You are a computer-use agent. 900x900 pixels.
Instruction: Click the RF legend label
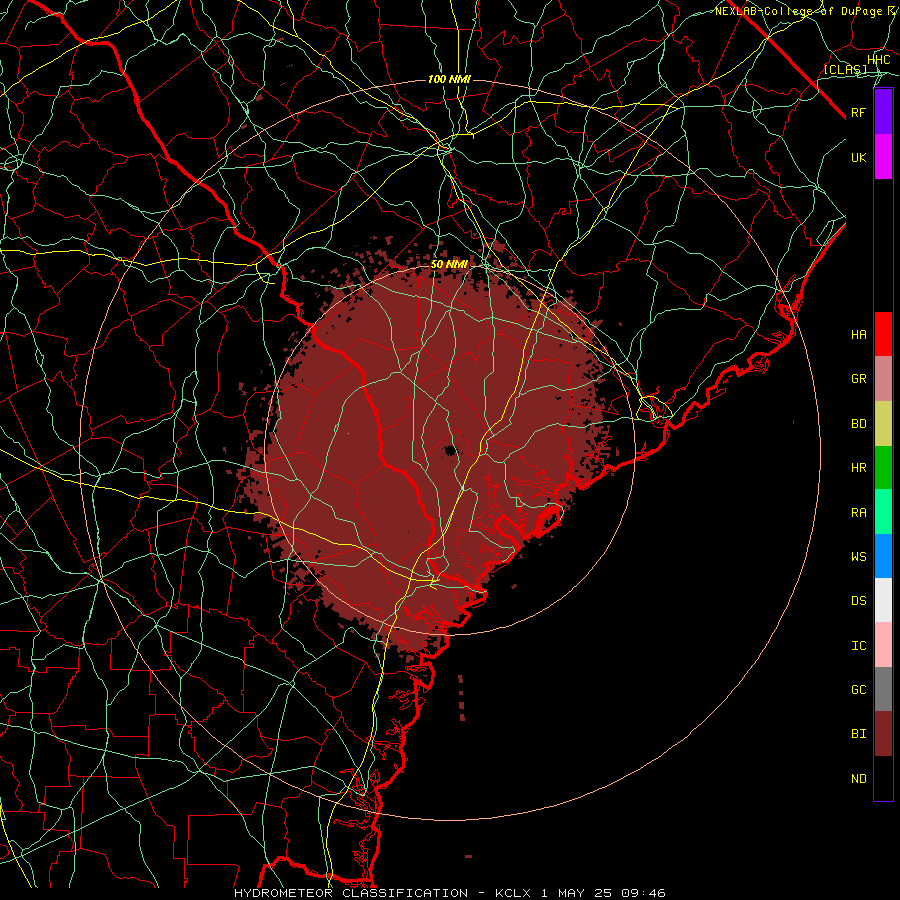(858, 112)
